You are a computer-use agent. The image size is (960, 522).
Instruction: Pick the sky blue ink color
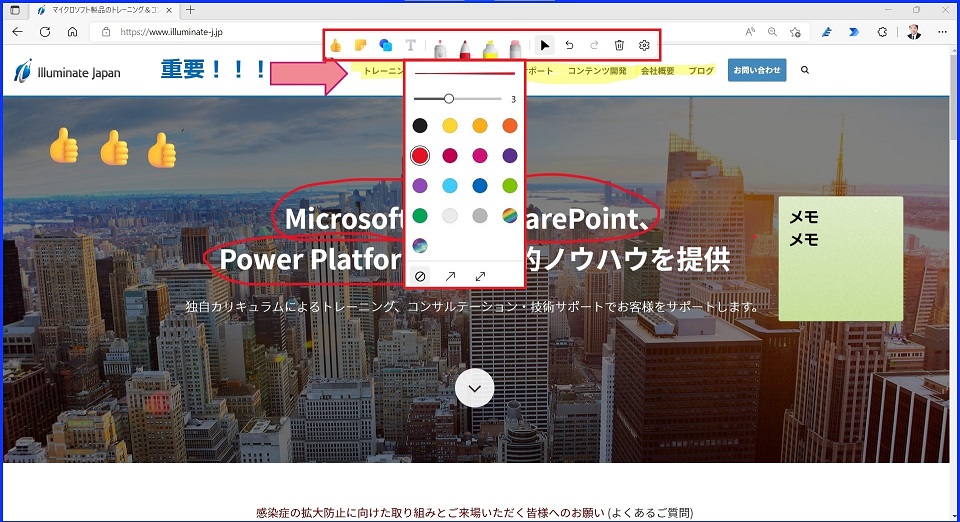(x=450, y=185)
